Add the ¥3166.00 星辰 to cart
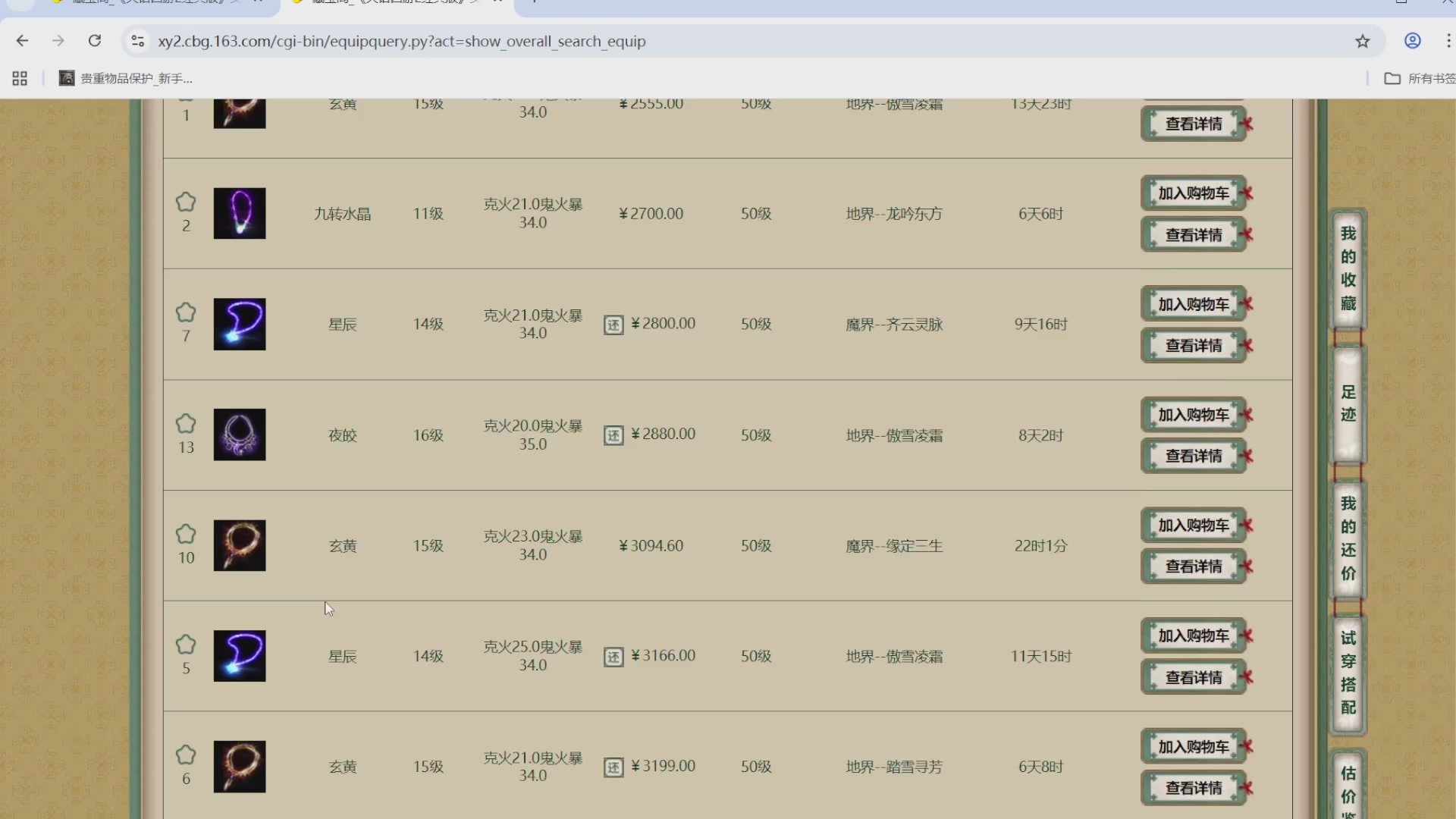Image resolution: width=1456 pixels, height=819 pixels. pyautogui.click(x=1193, y=635)
